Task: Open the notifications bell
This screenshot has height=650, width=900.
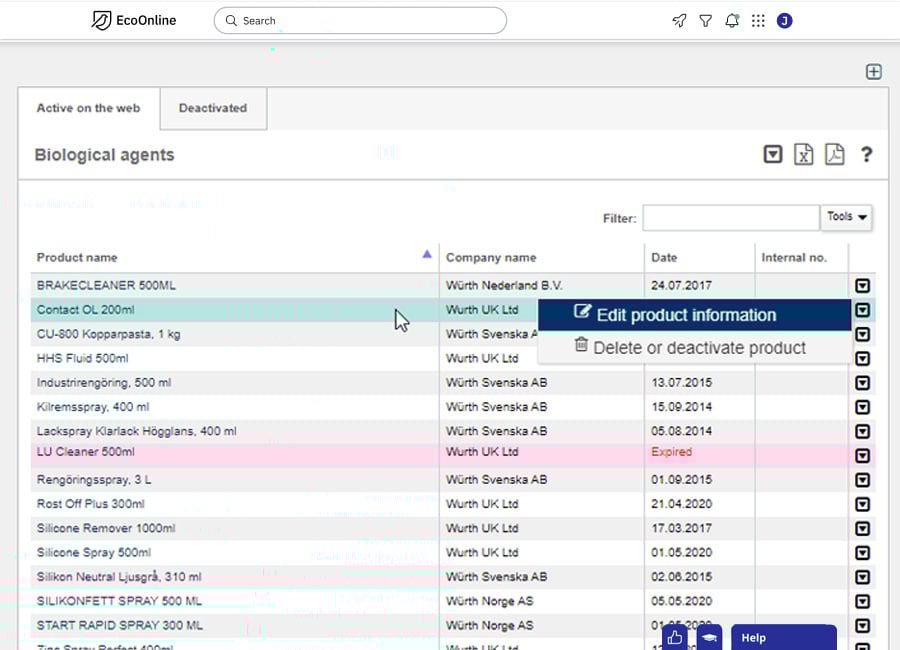Action: click(x=732, y=21)
